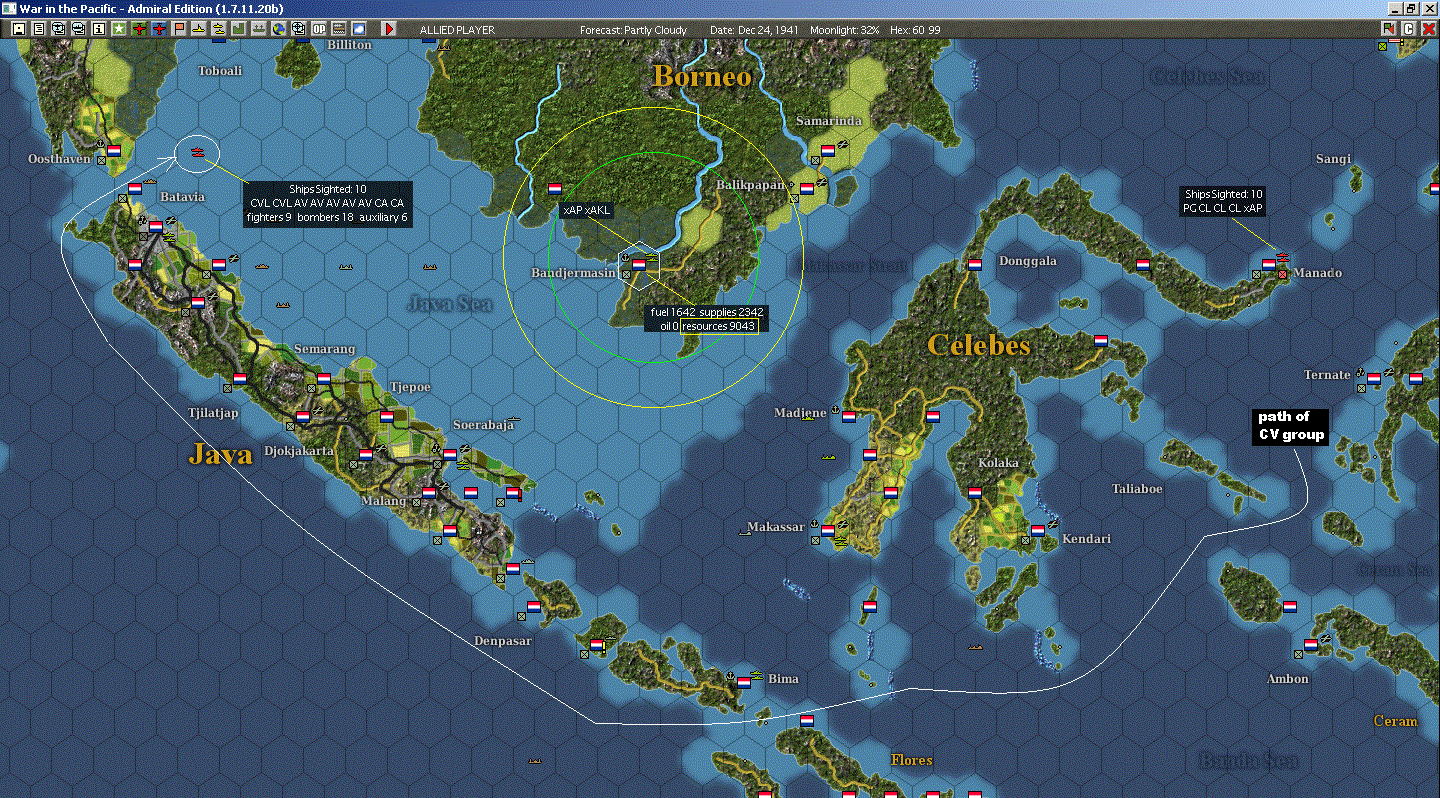Click the 'fighters 9 bombers 18 auxiliary 6' text
Image resolution: width=1440 pixels, height=798 pixels.
pos(328,217)
